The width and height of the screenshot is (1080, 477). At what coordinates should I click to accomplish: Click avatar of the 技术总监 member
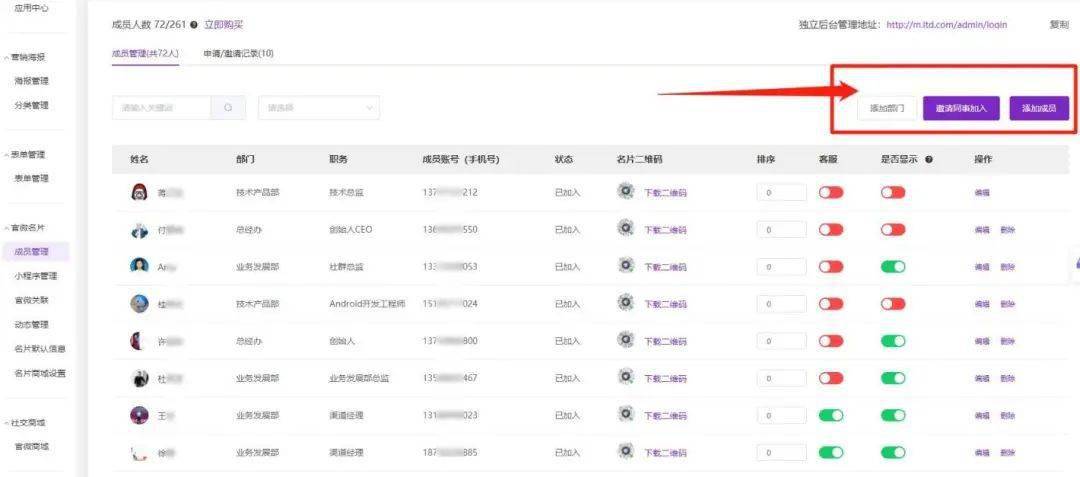(139, 192)
